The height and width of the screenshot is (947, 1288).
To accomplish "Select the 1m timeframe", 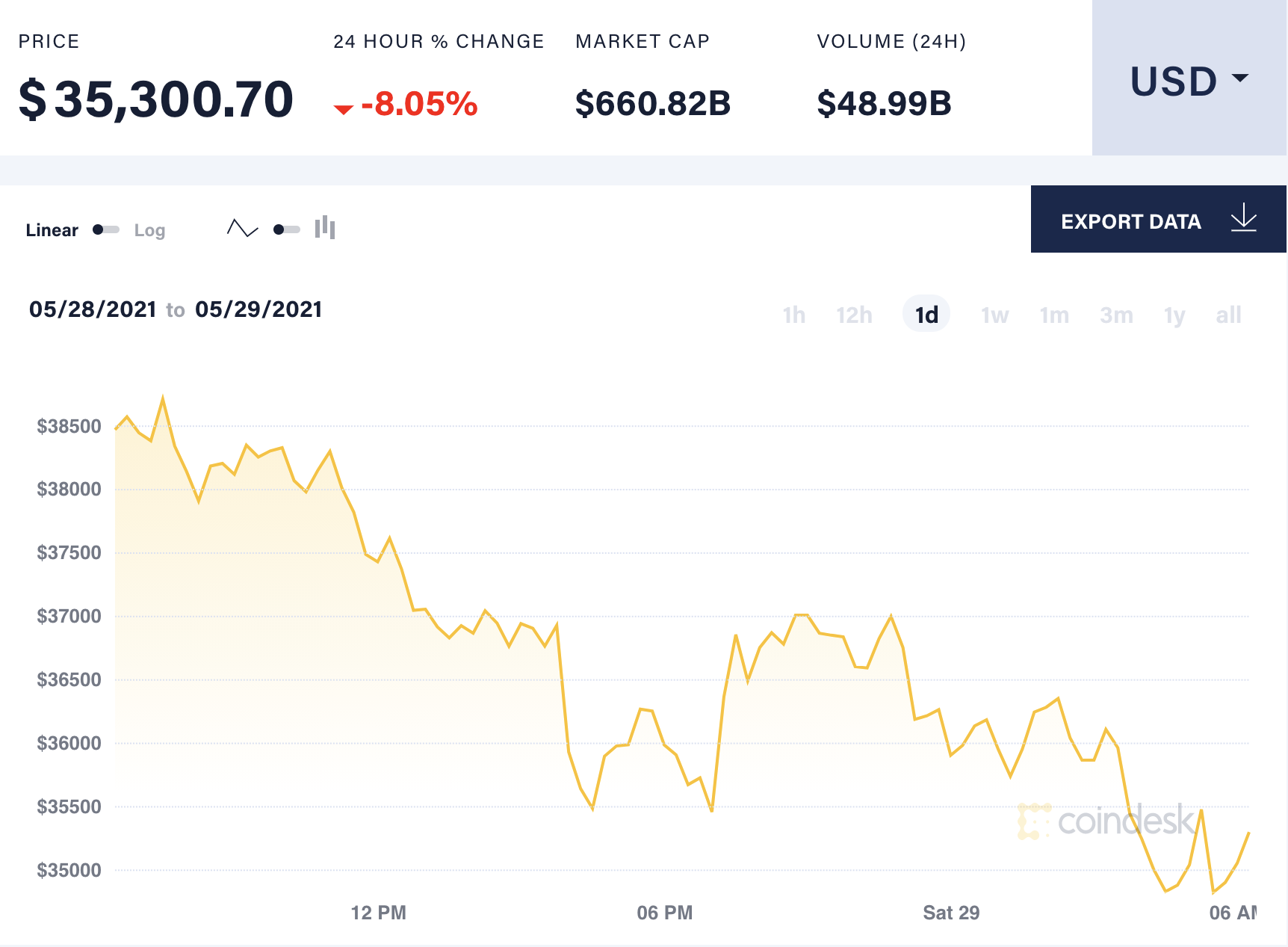I will (x=1054, y=315).
